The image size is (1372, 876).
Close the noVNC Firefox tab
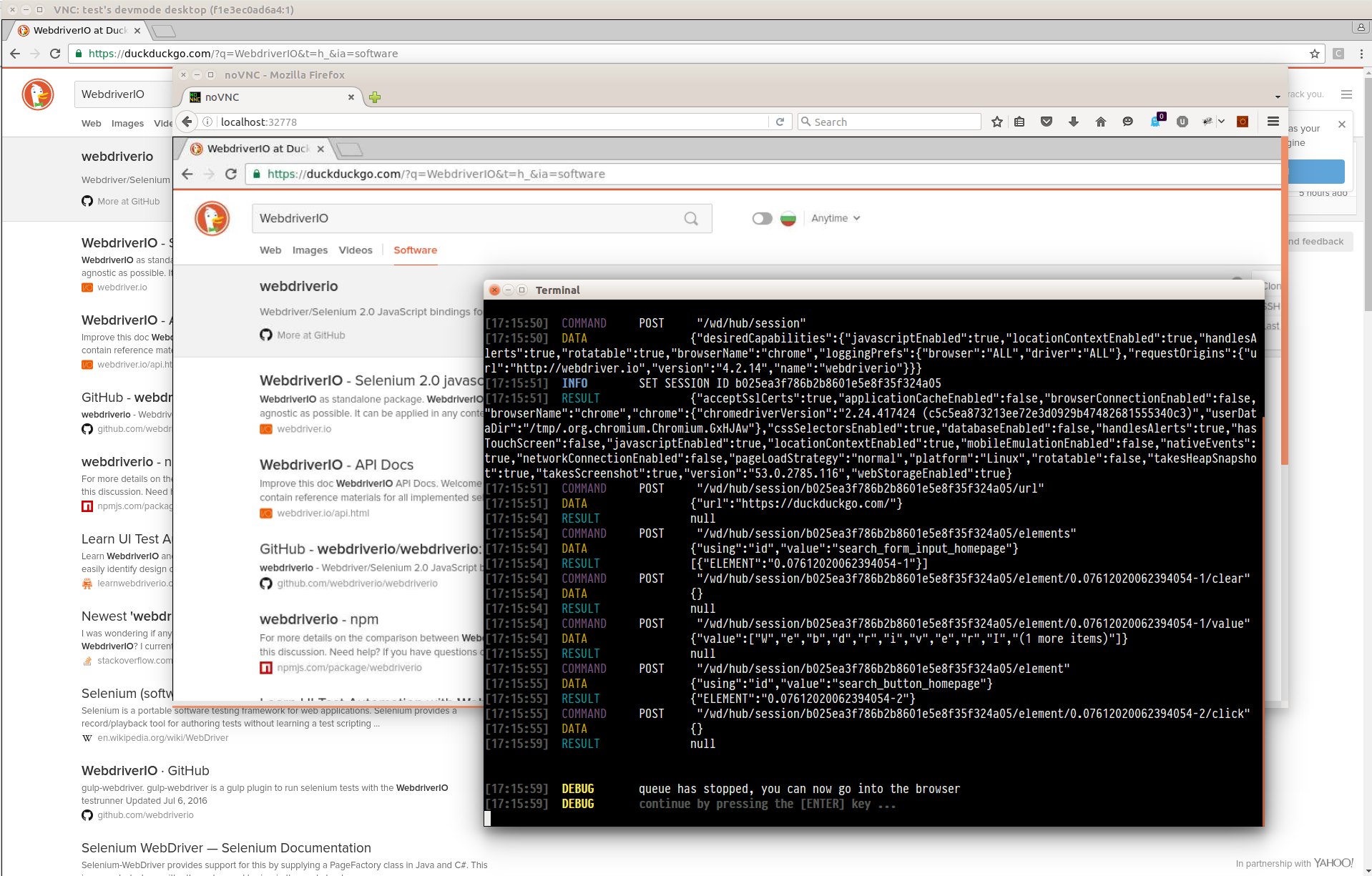(x=351, y=97)
